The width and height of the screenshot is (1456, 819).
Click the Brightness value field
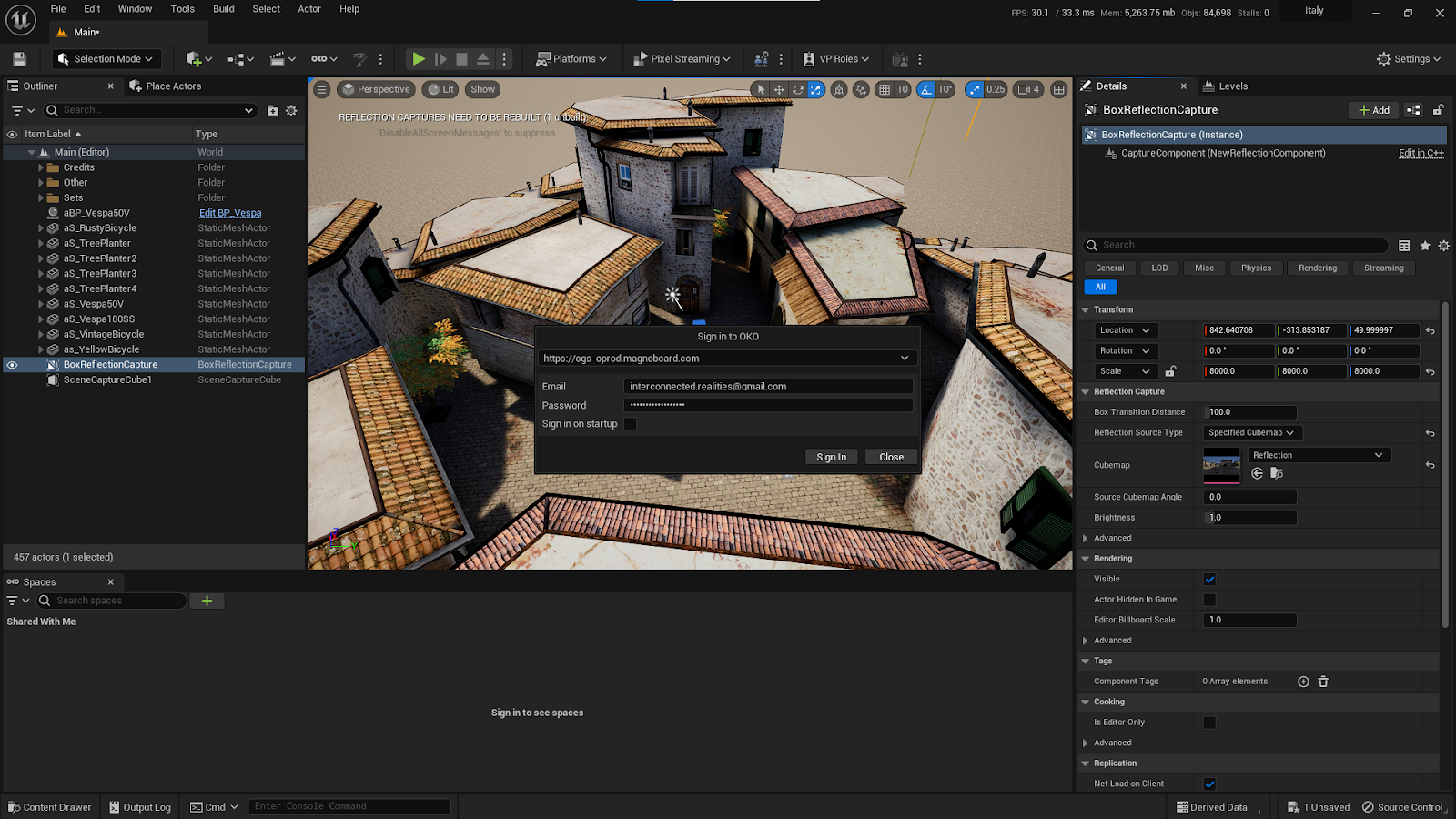(x=1250, y=518)
